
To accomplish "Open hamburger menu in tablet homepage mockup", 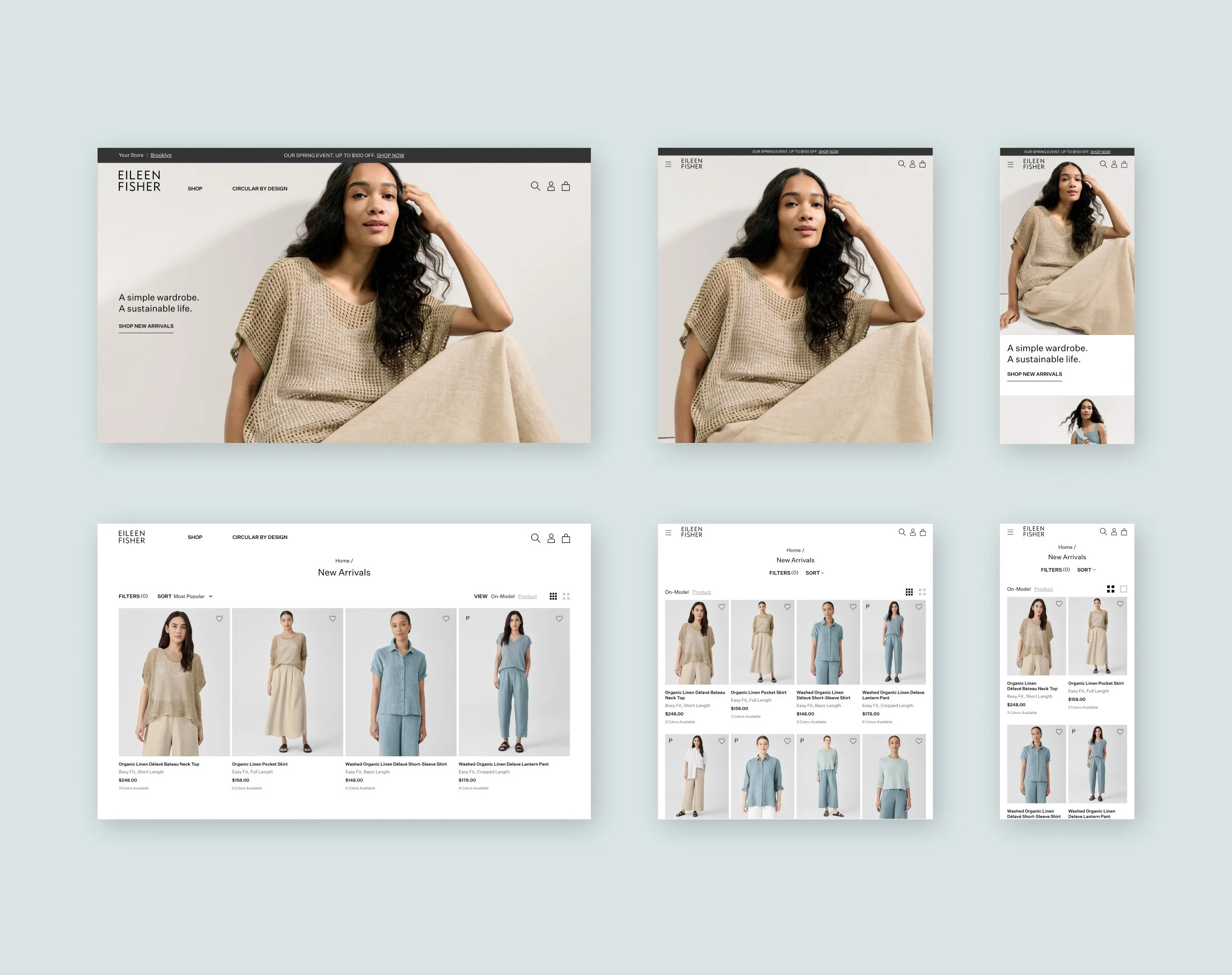I will (x=668, y=165).
